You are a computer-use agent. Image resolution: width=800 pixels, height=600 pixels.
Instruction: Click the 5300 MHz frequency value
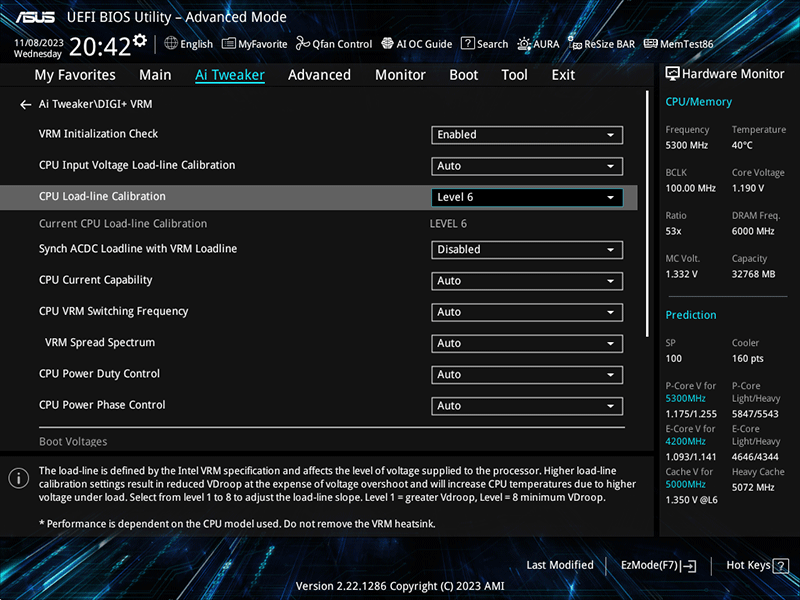click(686, 145)
